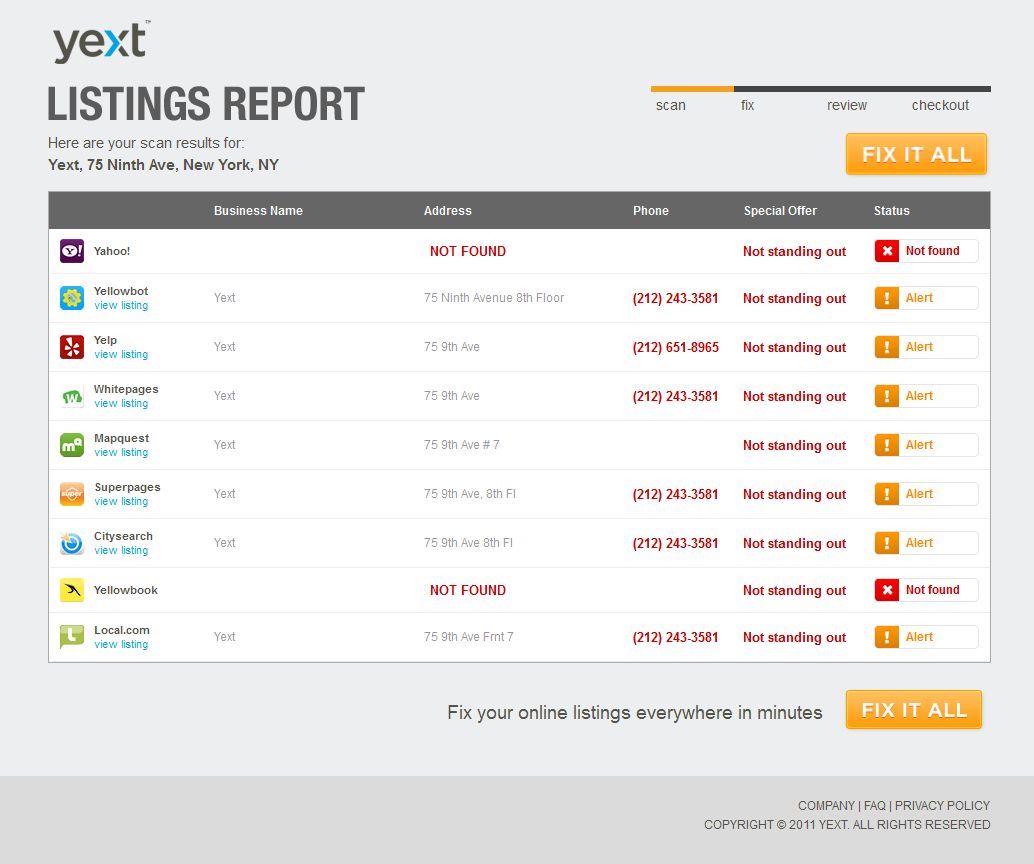
Task: Open the COMPANY footer link
Action: tap(826, 806)
